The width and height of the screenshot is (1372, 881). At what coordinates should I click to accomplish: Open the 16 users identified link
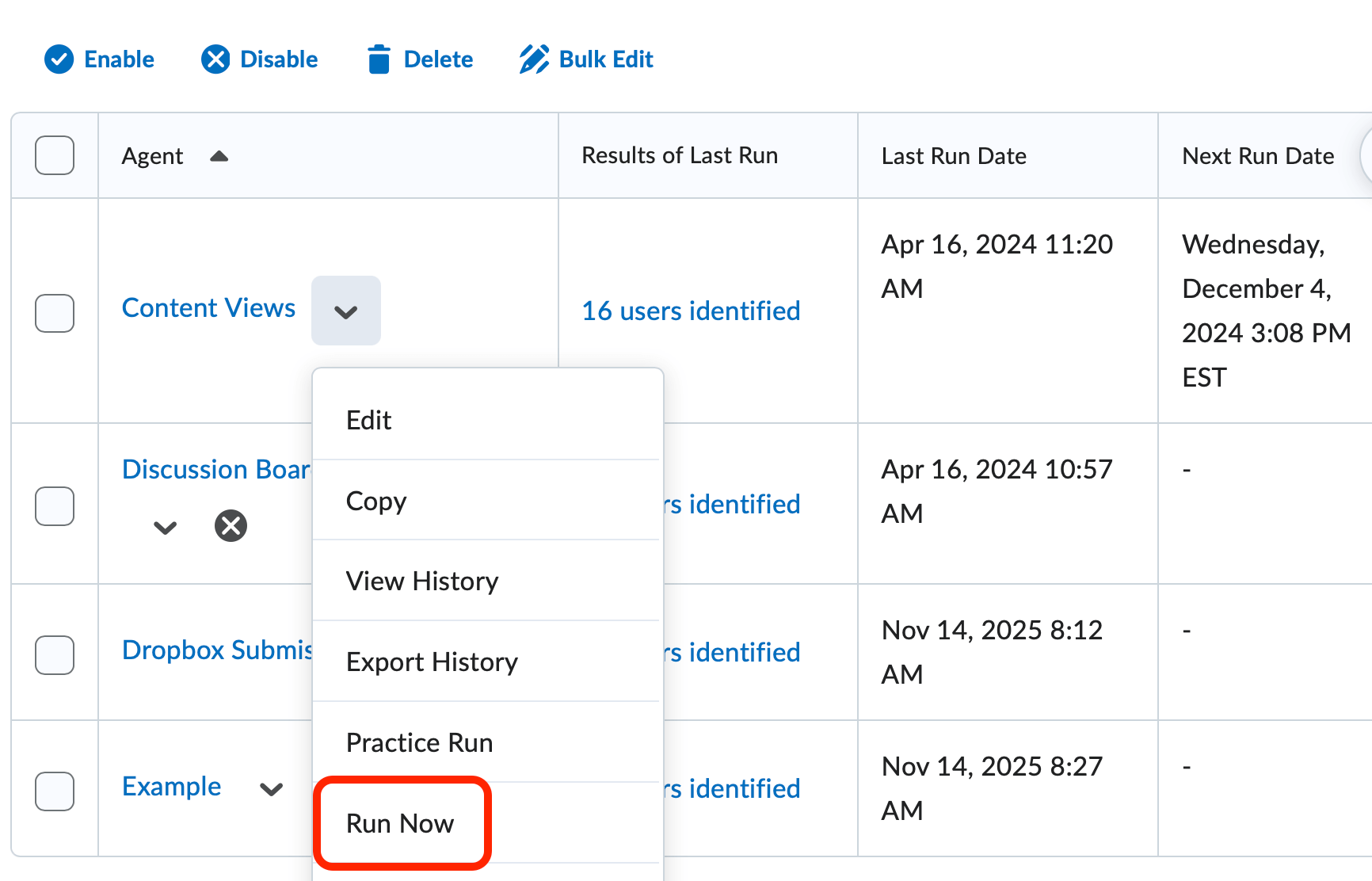tap(690, 311)
